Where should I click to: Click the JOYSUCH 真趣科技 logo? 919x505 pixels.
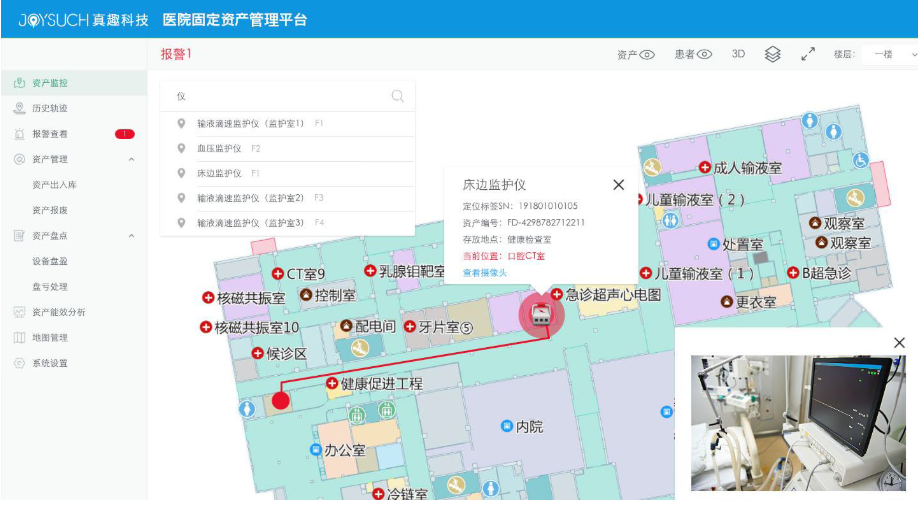pyautogui.click(x=83, y=21)
